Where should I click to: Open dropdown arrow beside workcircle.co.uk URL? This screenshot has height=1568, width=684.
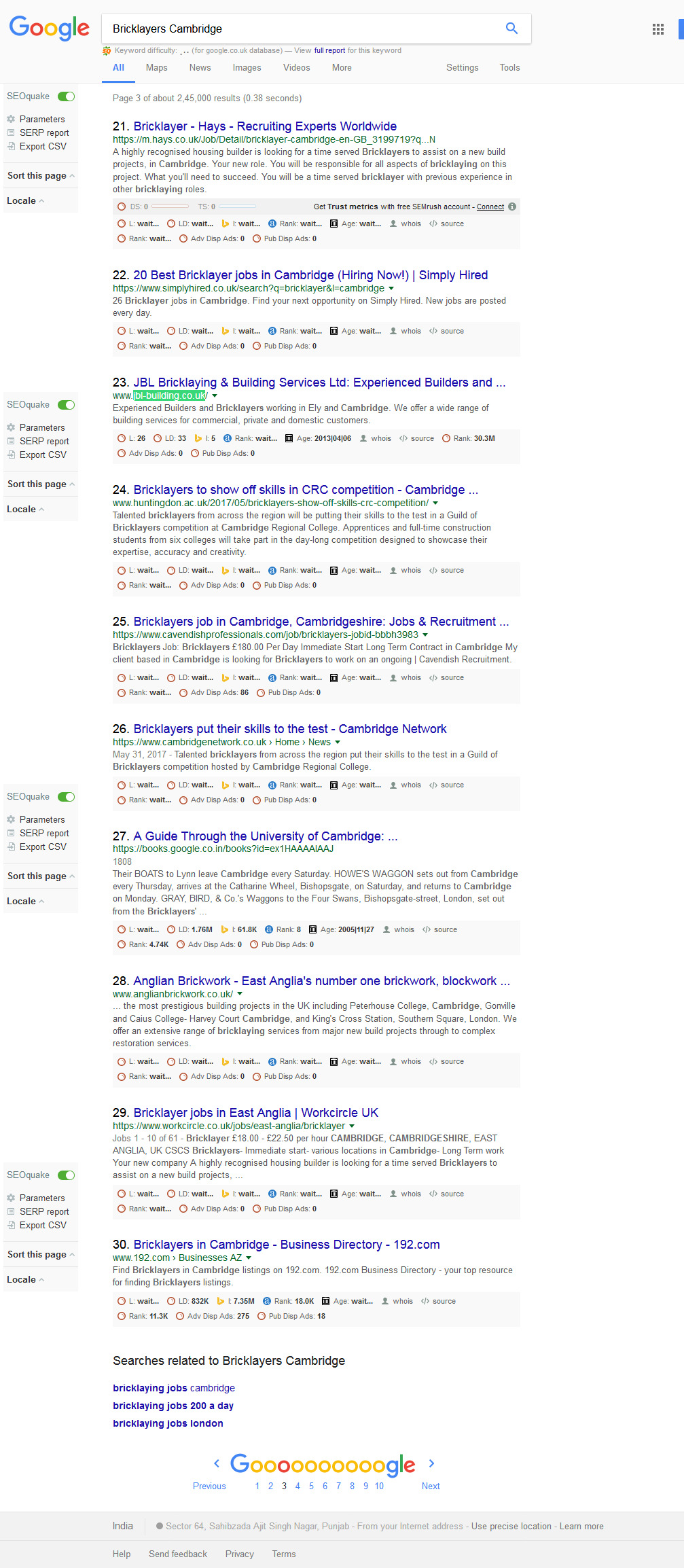pyautogui.click(x=352, y=1126)
